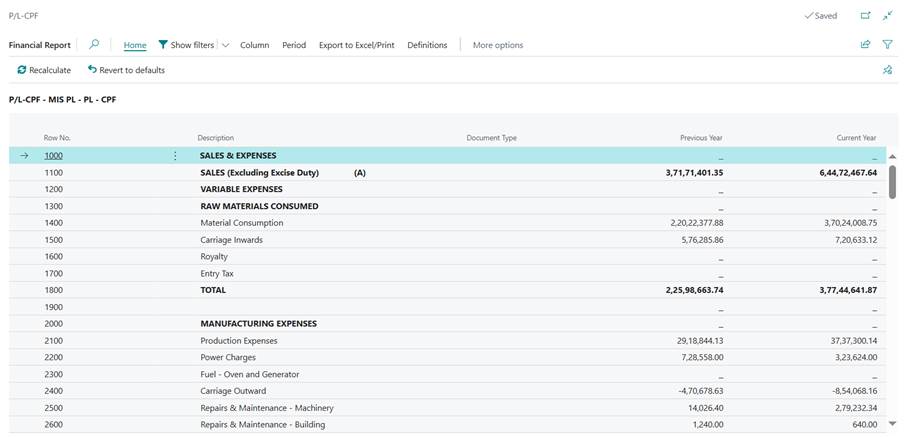
Task: Click Revert to defaults
Action: click(x=126, y=70)
